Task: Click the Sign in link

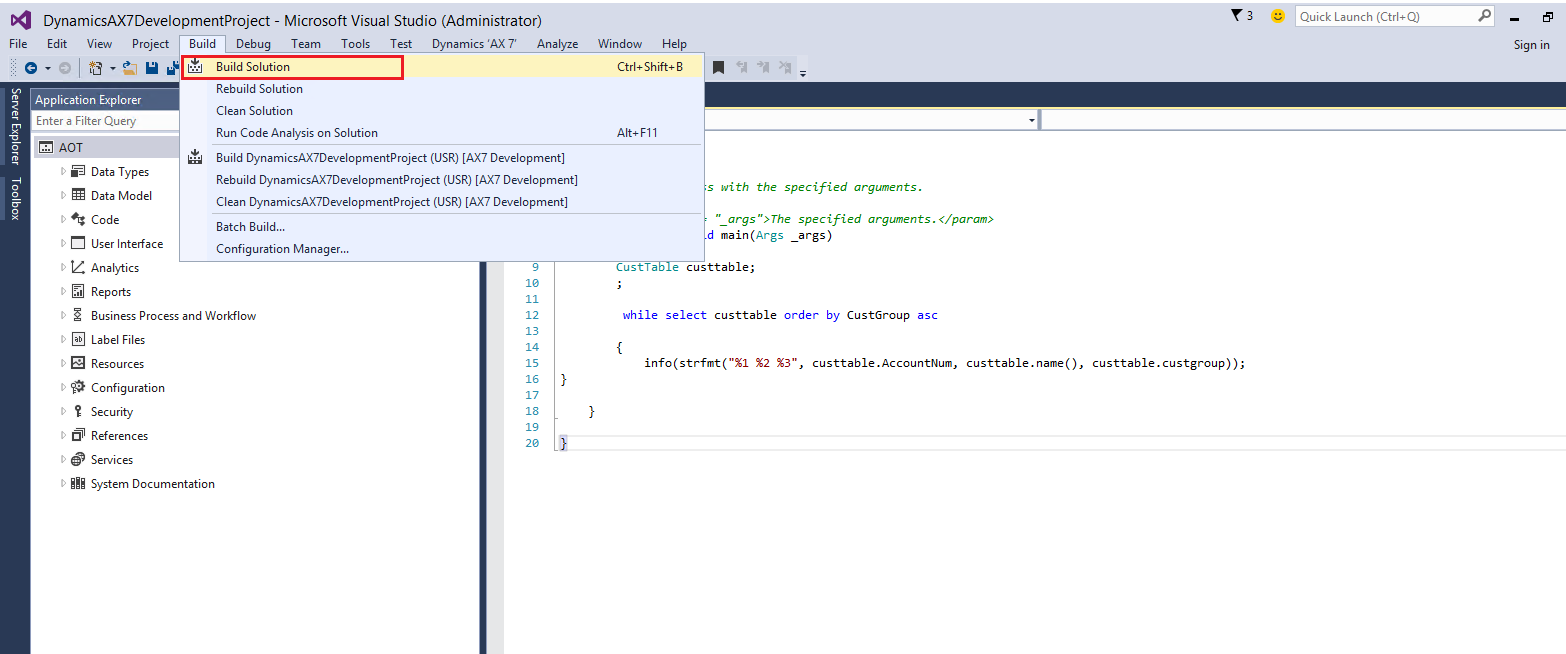Action: coord(1531,44)
